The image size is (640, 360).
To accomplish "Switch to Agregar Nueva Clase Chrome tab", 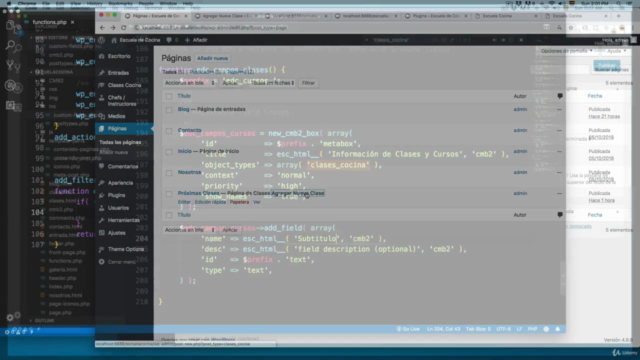I will pos(224,16).
